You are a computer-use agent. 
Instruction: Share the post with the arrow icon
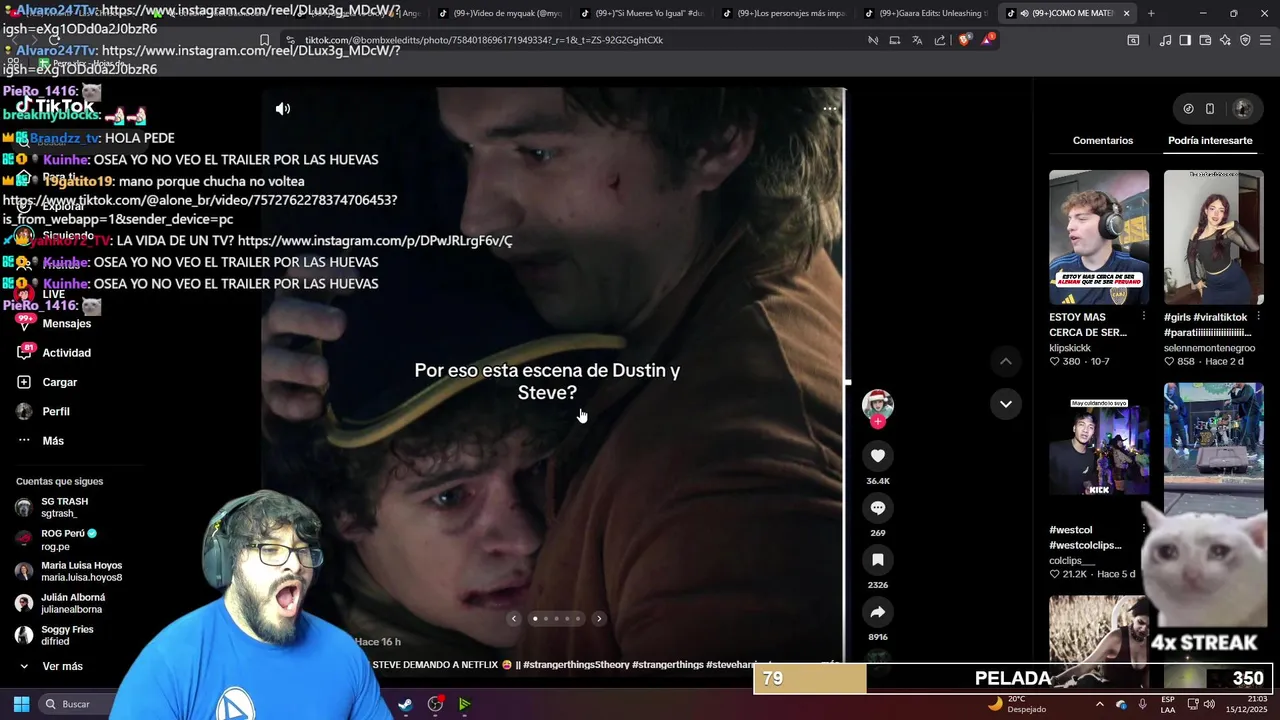[878, 612]
